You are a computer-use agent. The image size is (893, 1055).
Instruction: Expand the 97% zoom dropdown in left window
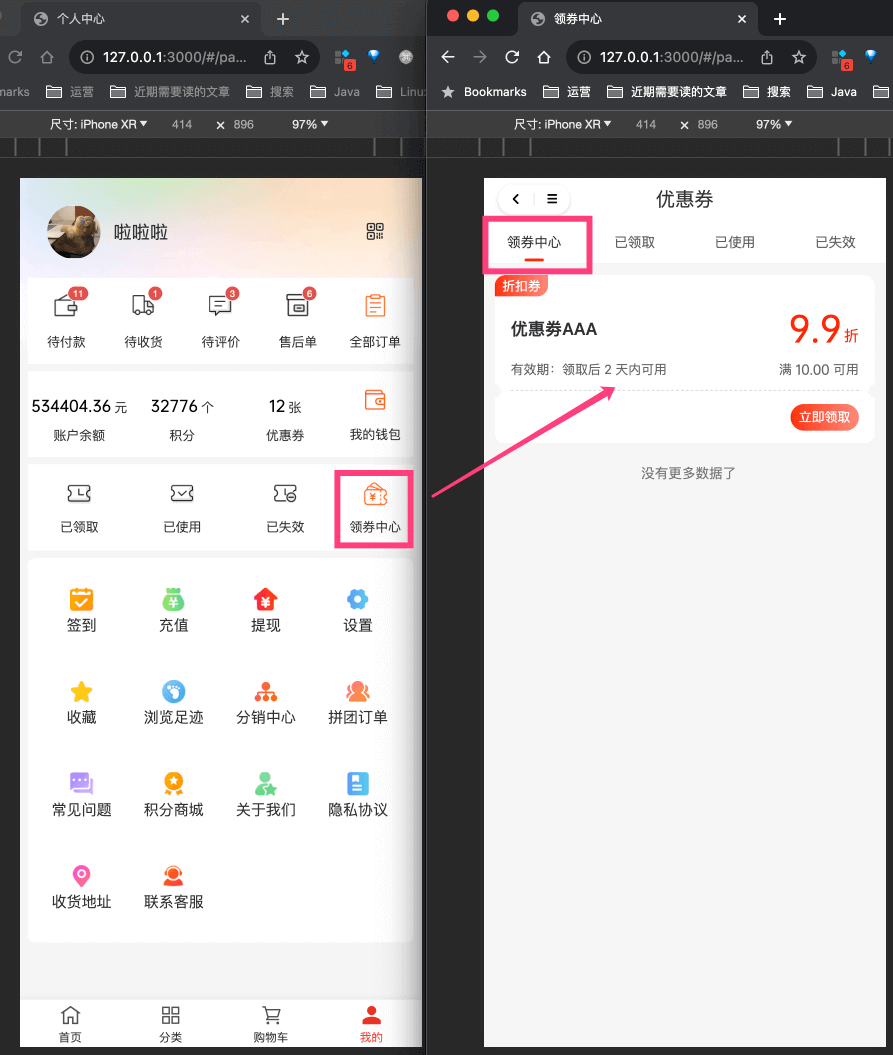310,125
